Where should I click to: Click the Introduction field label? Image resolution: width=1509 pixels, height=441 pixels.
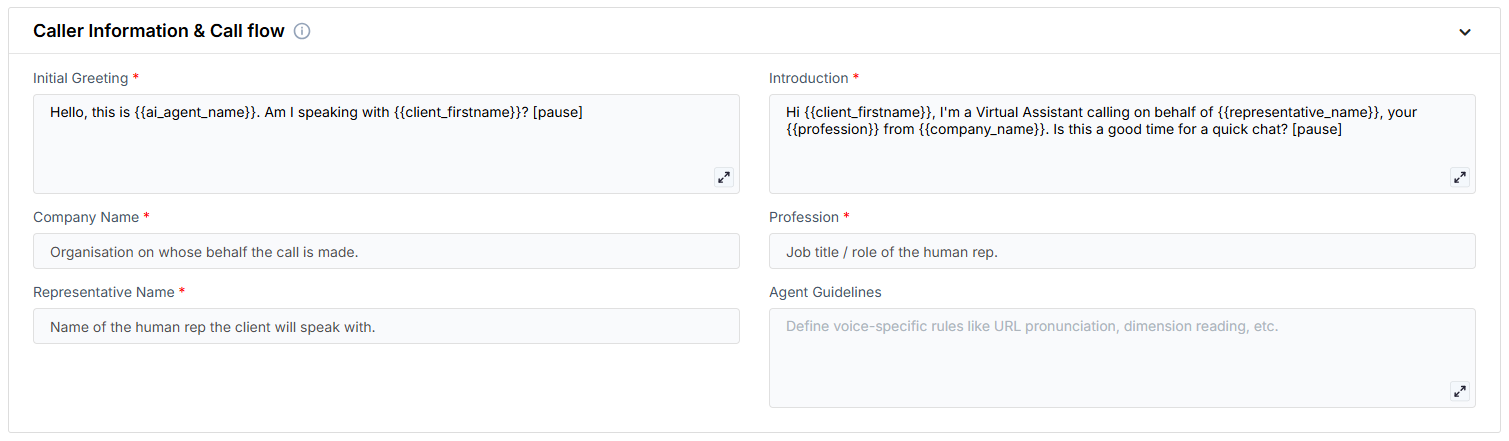click(808, 78)
